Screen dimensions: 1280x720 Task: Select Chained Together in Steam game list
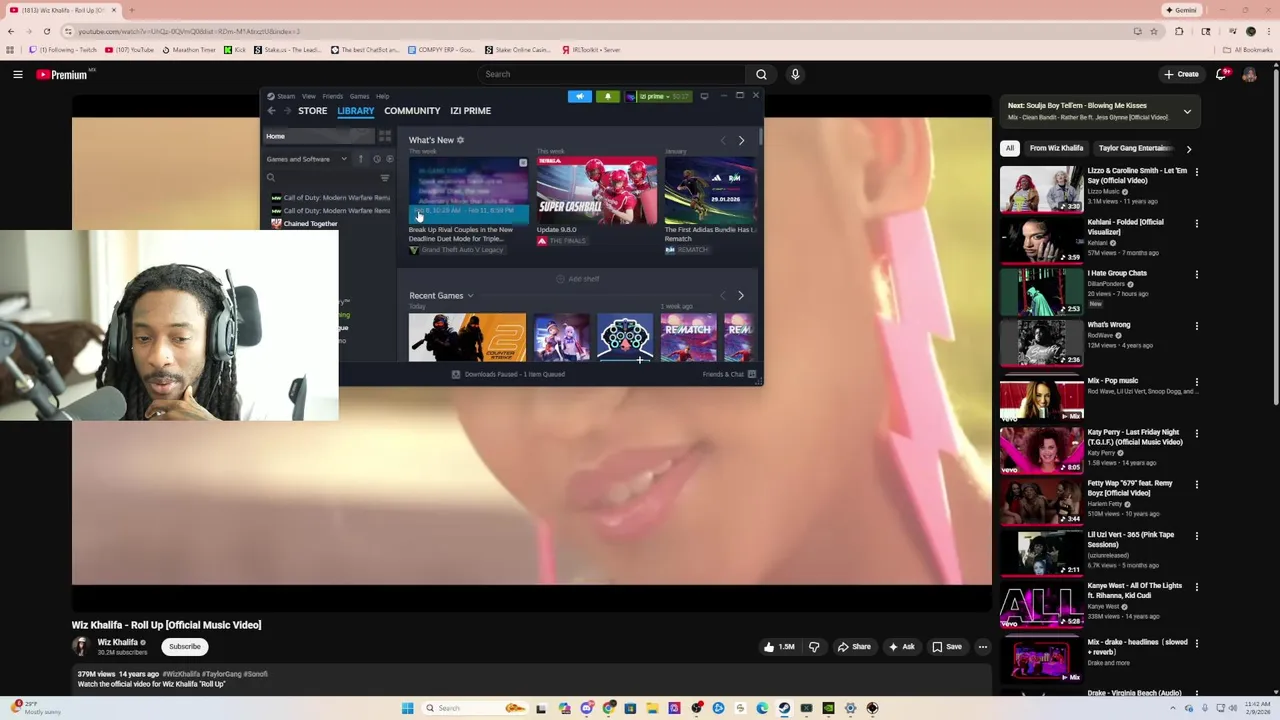[x=310, y=224]
